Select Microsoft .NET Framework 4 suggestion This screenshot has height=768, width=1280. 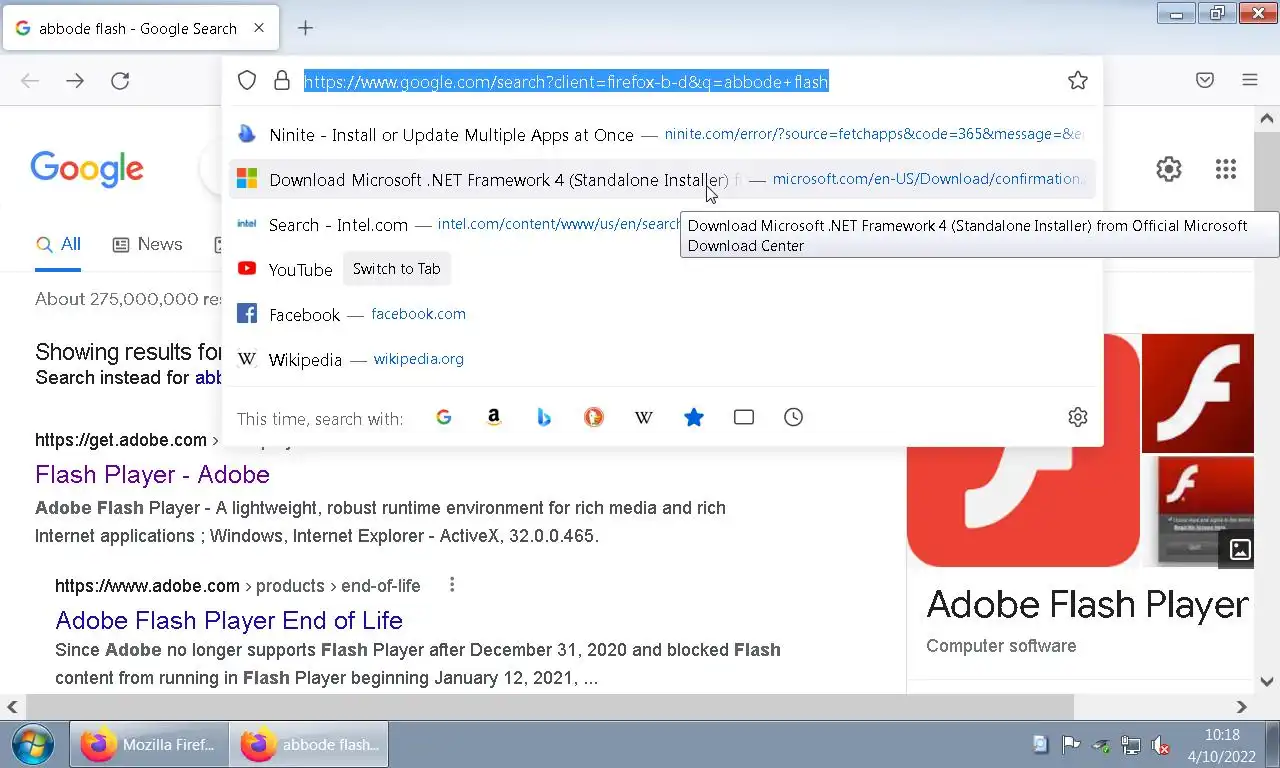(x=662, y=179)
